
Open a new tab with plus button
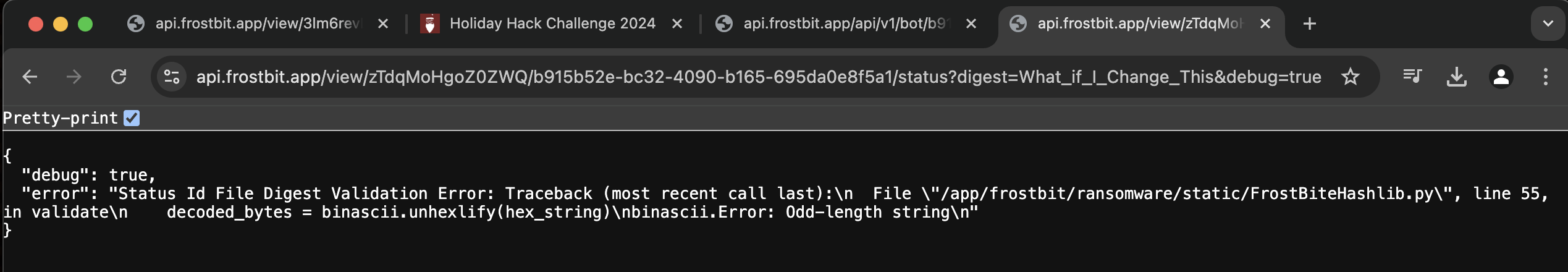pyautogui.click(x=1309, y=23)
